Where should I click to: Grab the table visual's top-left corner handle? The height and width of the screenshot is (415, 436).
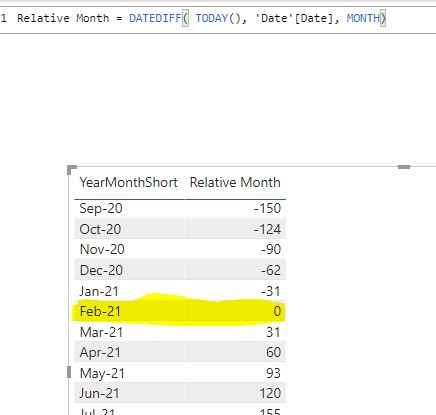pyautogui.click(x=71, y=169)
